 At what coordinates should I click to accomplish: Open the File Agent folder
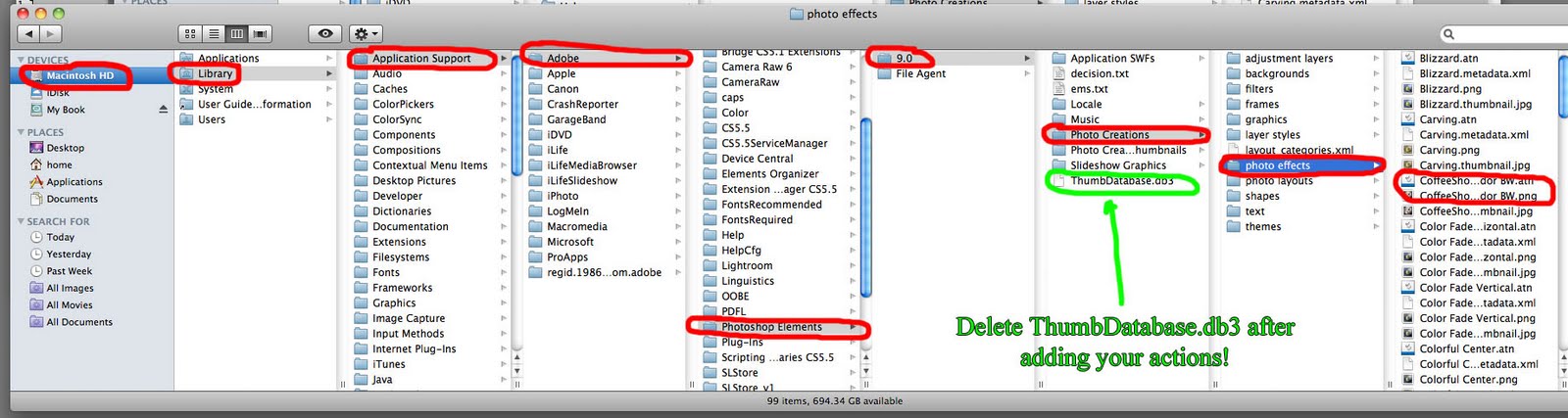[920, 73]
